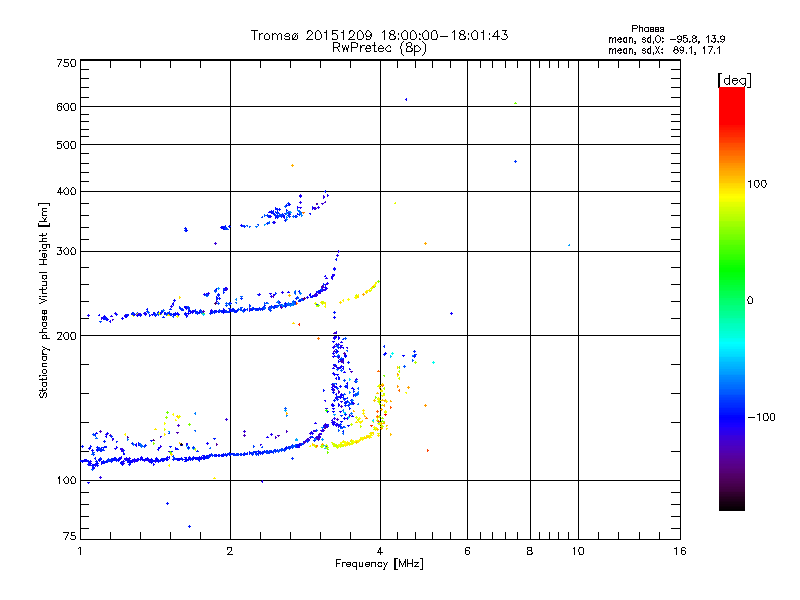Click the black bottom of the phase colorbar
The width and height of the screenshot is (800, 600).
coord(732,503)
